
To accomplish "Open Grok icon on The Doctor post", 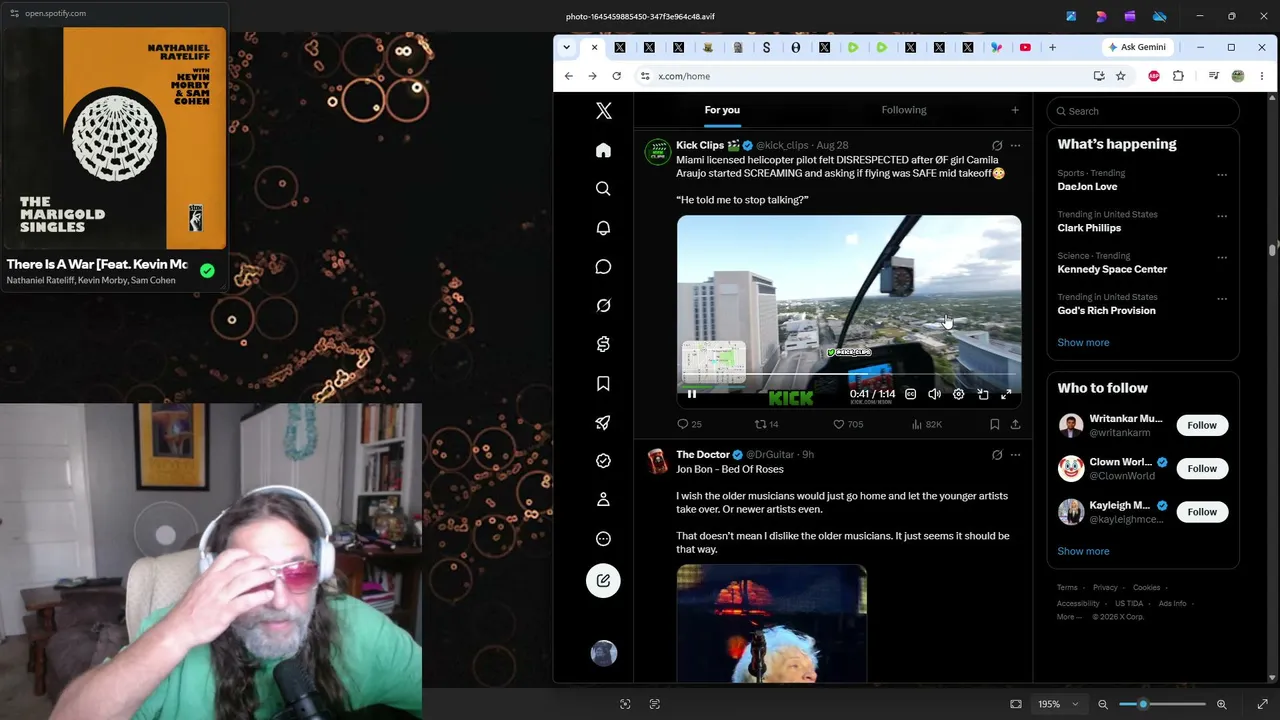I will click(x=997, y=455).
